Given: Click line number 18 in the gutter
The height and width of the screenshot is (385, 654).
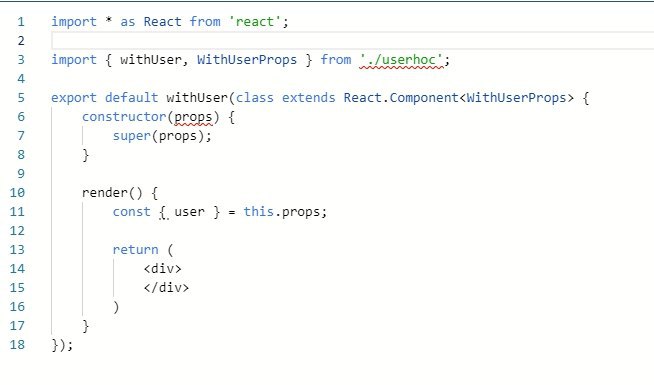Looking at the screenshot, I should pyautogui.click(x=17, y=345).
